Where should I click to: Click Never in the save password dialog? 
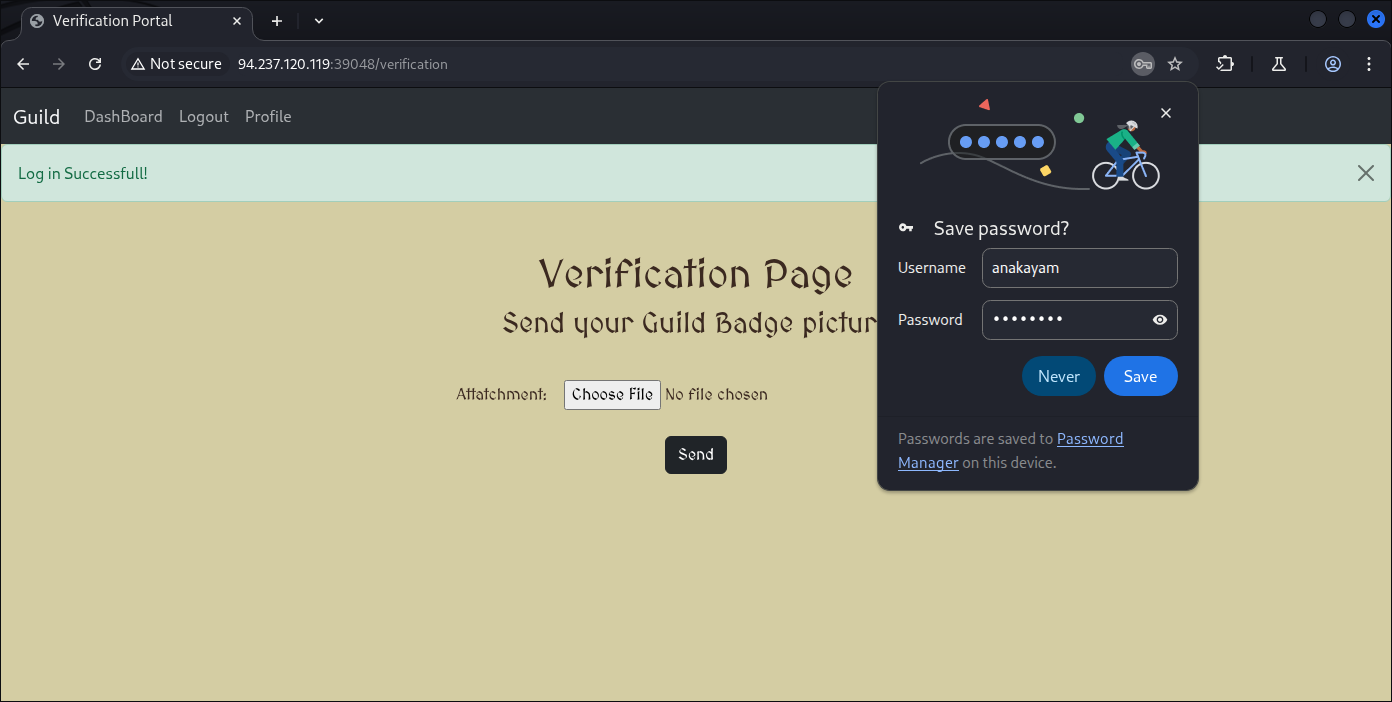click(1058, 377)
